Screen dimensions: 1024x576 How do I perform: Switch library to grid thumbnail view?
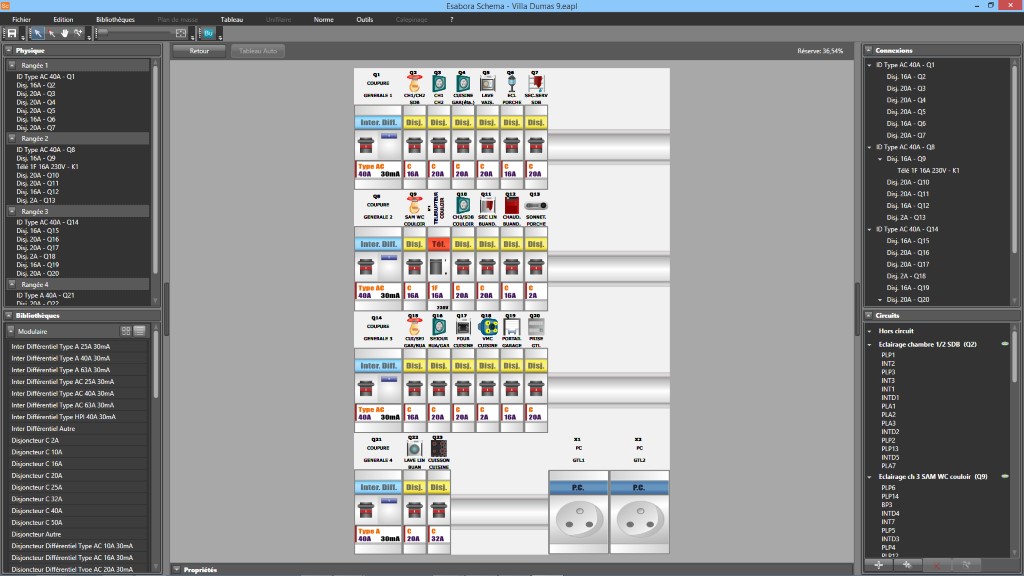click(x=126, y=331)
